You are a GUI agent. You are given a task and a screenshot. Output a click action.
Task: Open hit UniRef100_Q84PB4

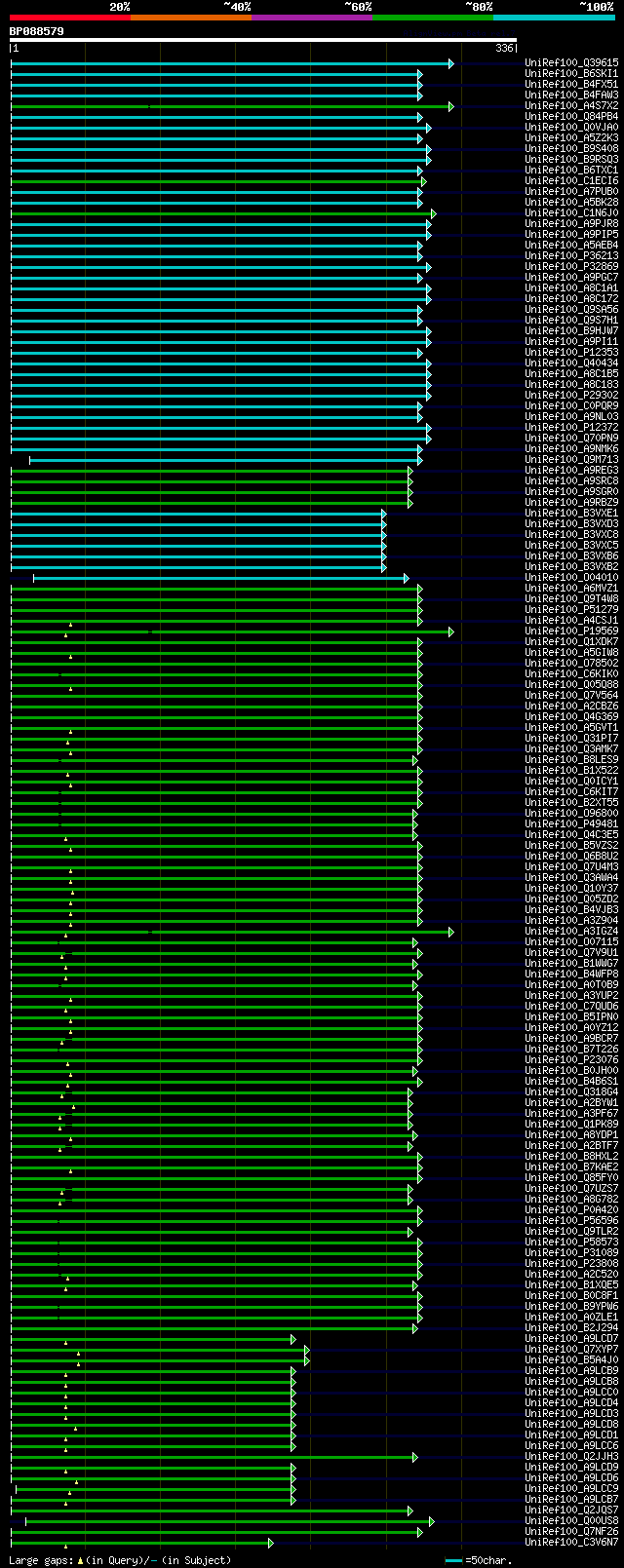pyautogui.click(x=571, y=116)
